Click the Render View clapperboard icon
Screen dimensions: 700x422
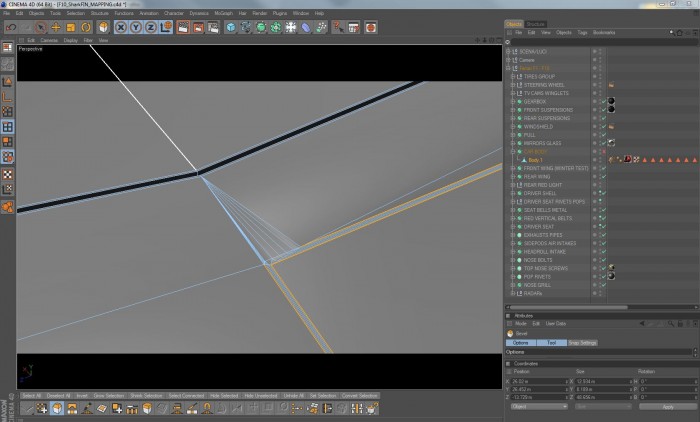pos(183,28)
